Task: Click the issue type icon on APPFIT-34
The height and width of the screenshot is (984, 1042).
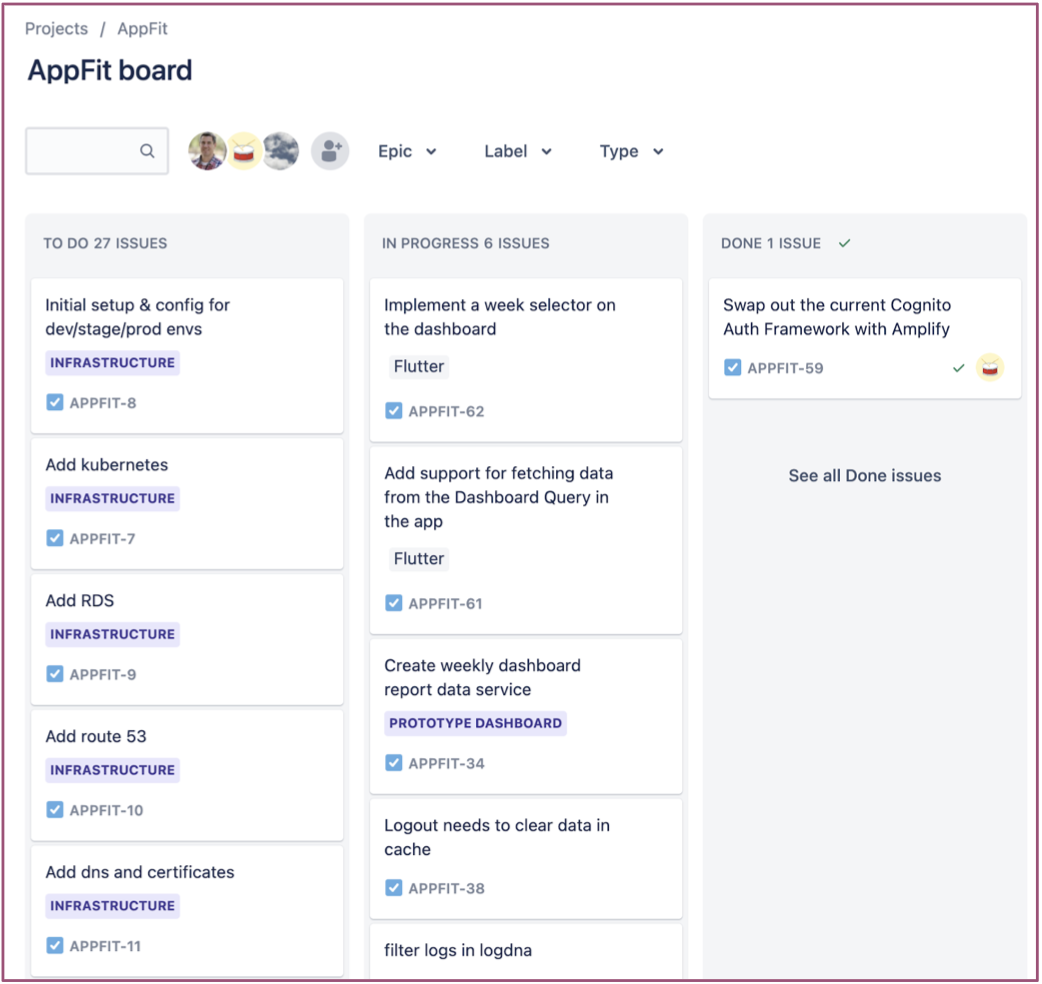Action: pyautogui.click(x=394, y=762)
